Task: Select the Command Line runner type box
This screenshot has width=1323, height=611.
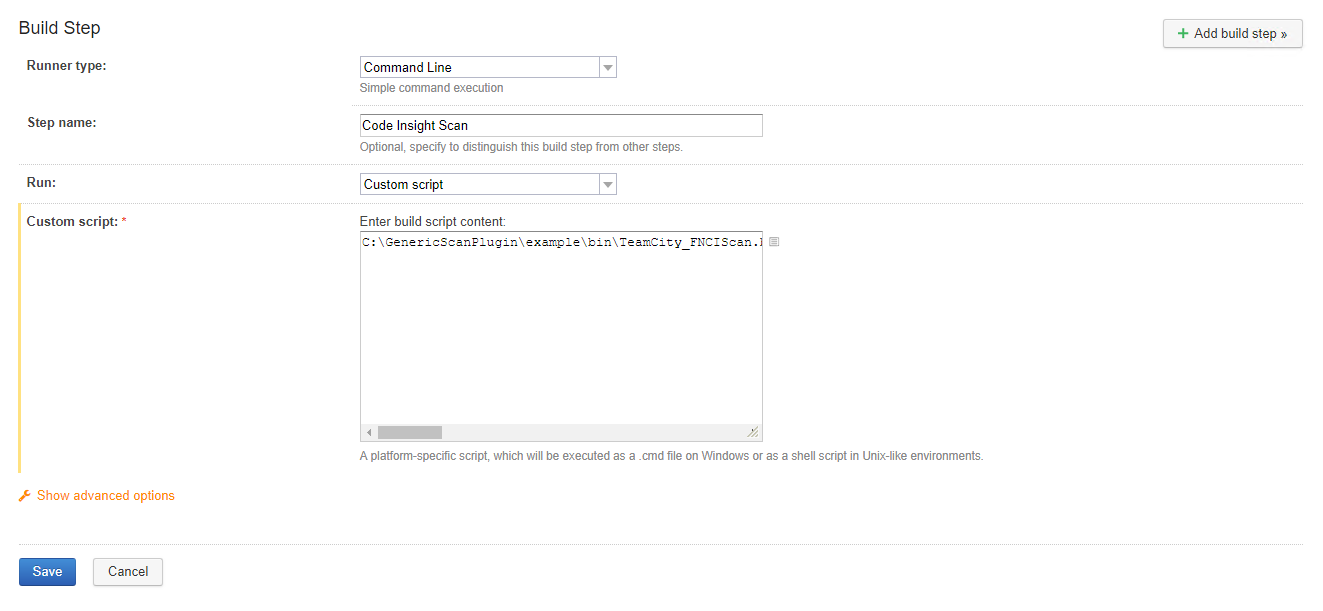Action: [x=479, y=68]
